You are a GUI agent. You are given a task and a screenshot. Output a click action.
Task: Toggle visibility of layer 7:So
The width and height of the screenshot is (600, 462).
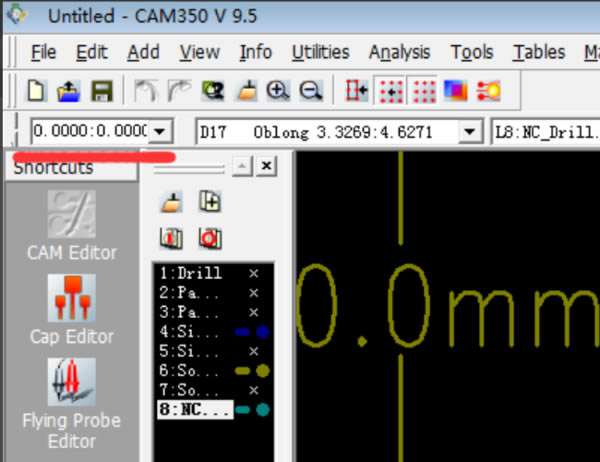pos(253,389)
